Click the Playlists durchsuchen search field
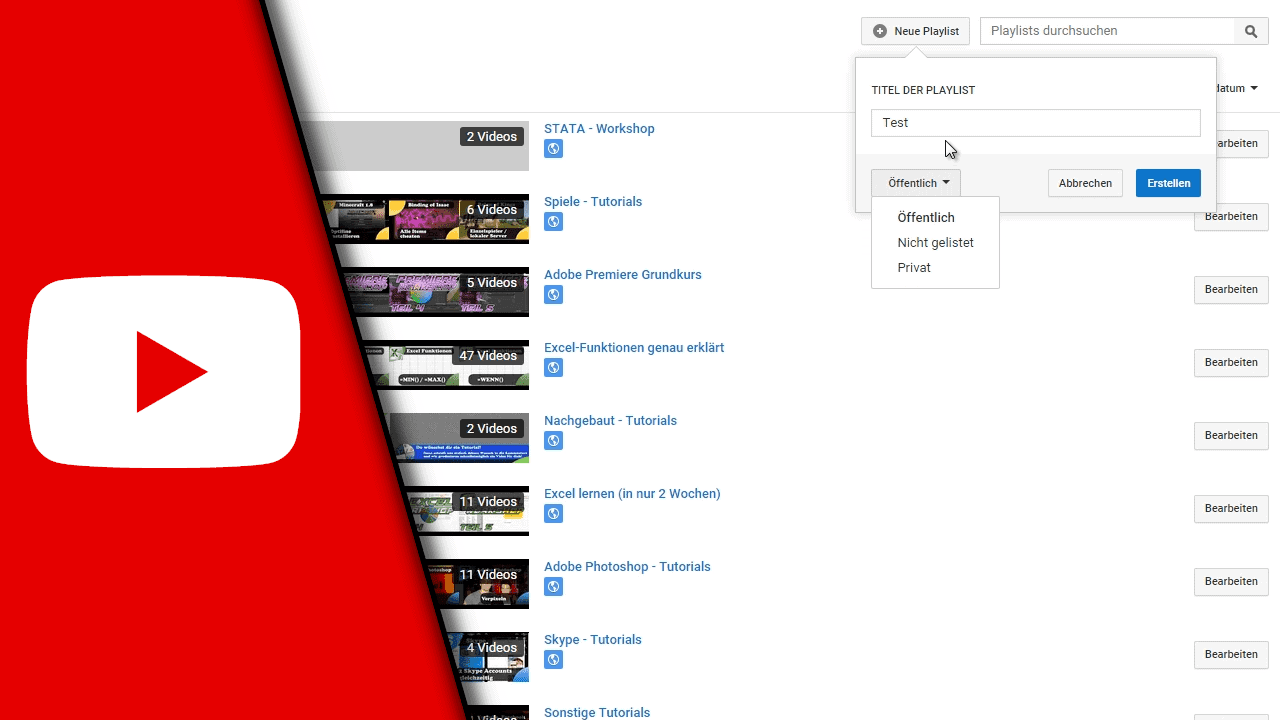Screen dimensions: 1280x720 coord(1107,31)
